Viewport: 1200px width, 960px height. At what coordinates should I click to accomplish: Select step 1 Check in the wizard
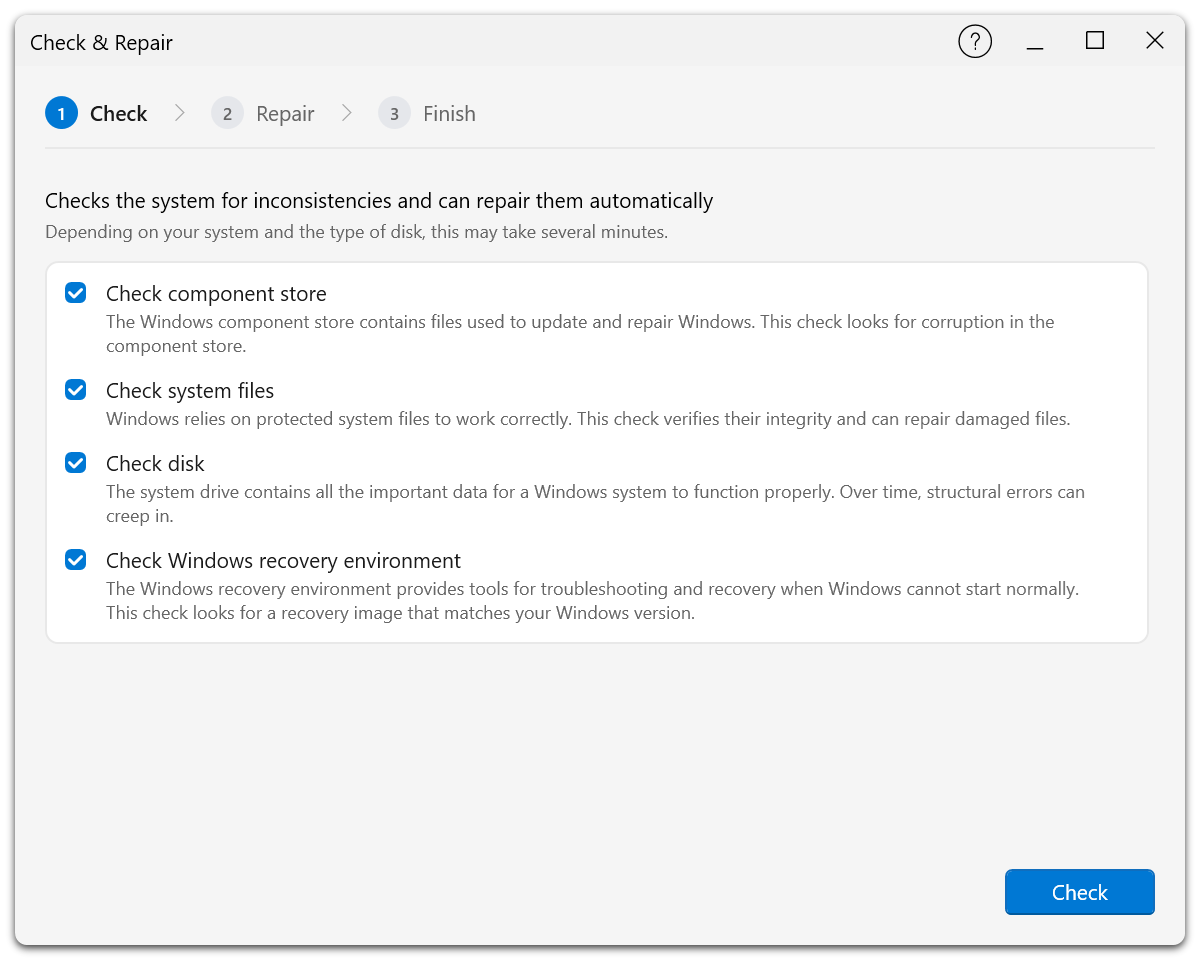click(x=97, y=113)
